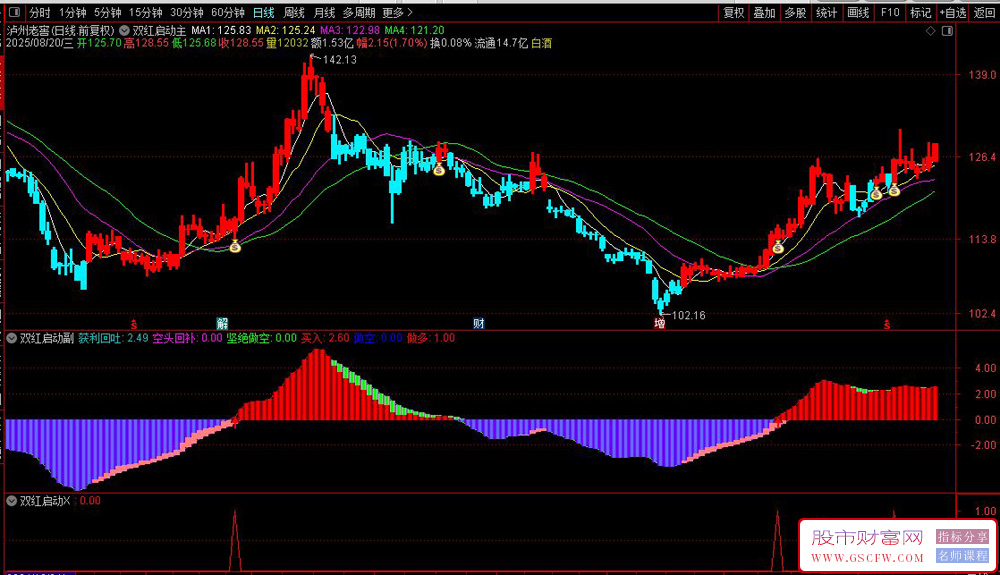Toggle the left panel icon beside 分时
The height and width of the screenshot is (575, 1000).
coord(14,12)
